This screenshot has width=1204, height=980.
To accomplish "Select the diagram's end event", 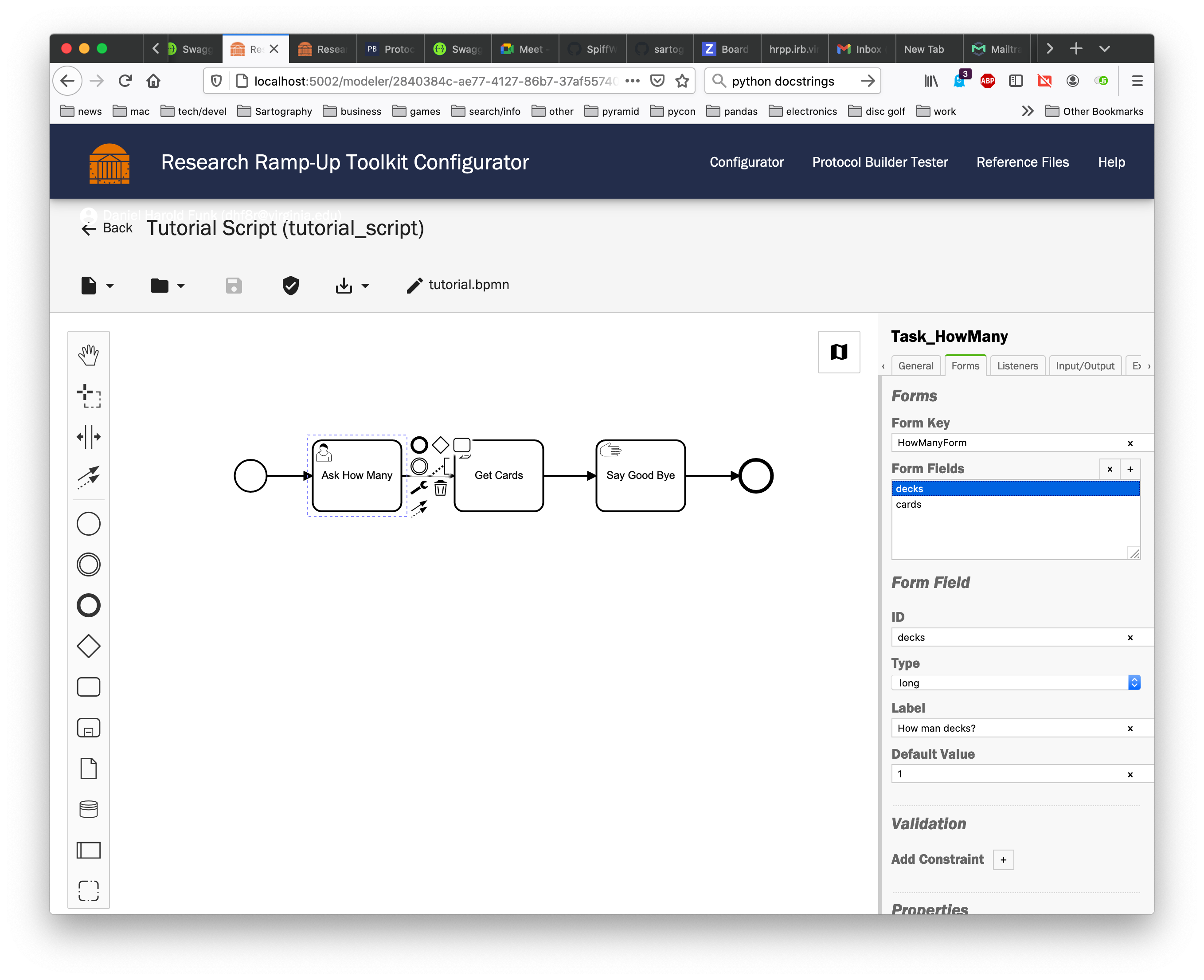I will click(756, 476).
